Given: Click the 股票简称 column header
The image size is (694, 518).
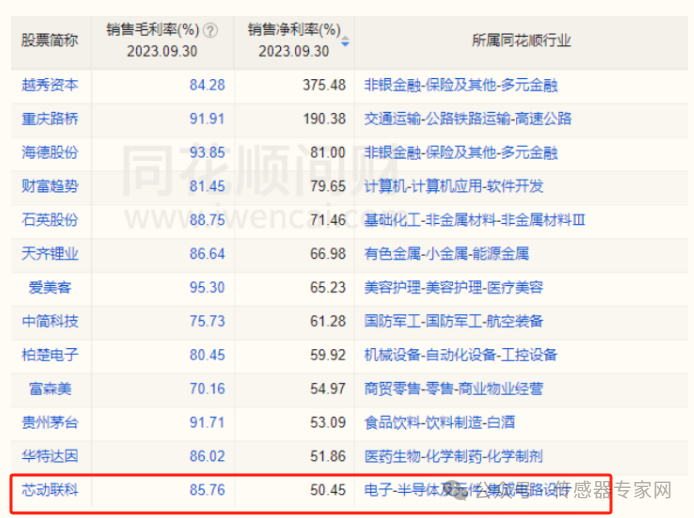Looking at the screenshot, I should coord(50,40).
